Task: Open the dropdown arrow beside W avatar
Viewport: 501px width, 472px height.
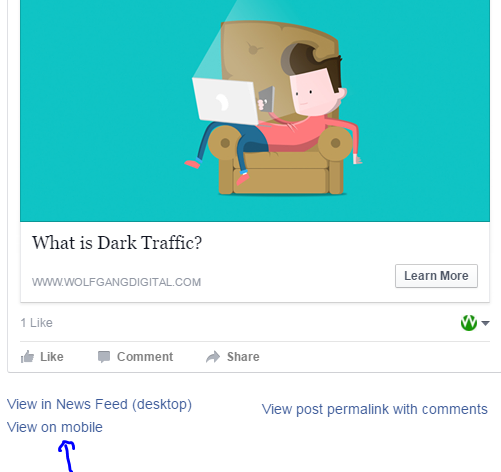Action: click(485, 323)
